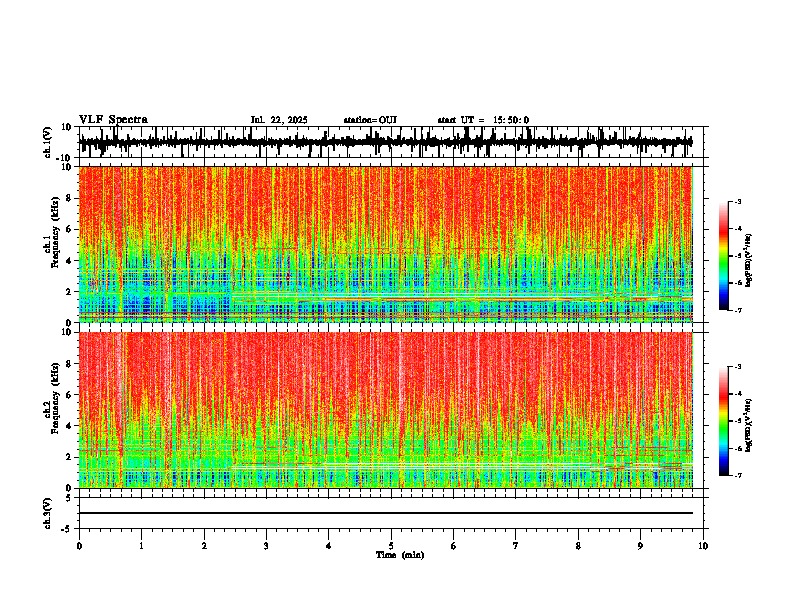Select the date text "Jul. 22, 2025"
Image resolution: width=792 pixels, height=612 pixels.
[279, 120]
